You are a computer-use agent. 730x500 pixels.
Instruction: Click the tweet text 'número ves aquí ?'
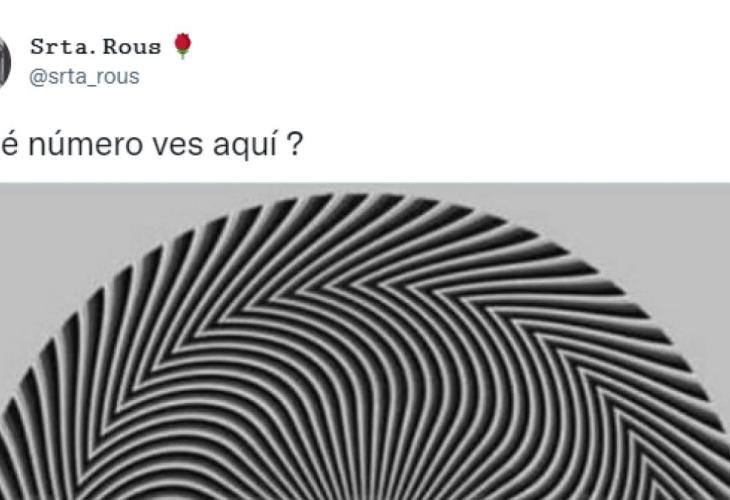(x=165, y=145)
